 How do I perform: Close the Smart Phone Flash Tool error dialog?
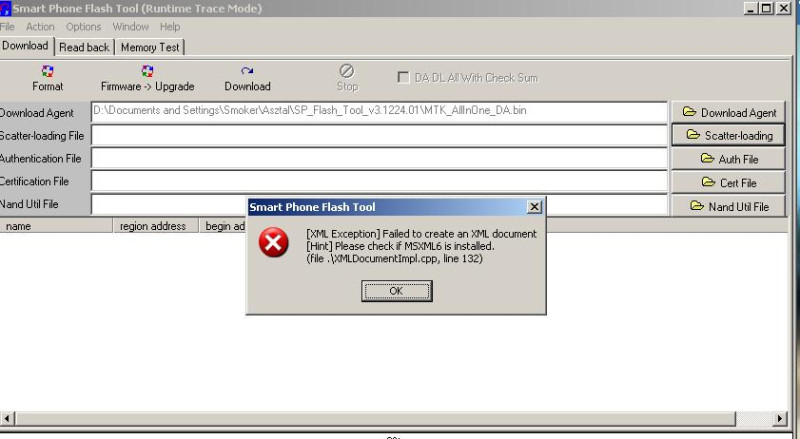pos(534,207)
